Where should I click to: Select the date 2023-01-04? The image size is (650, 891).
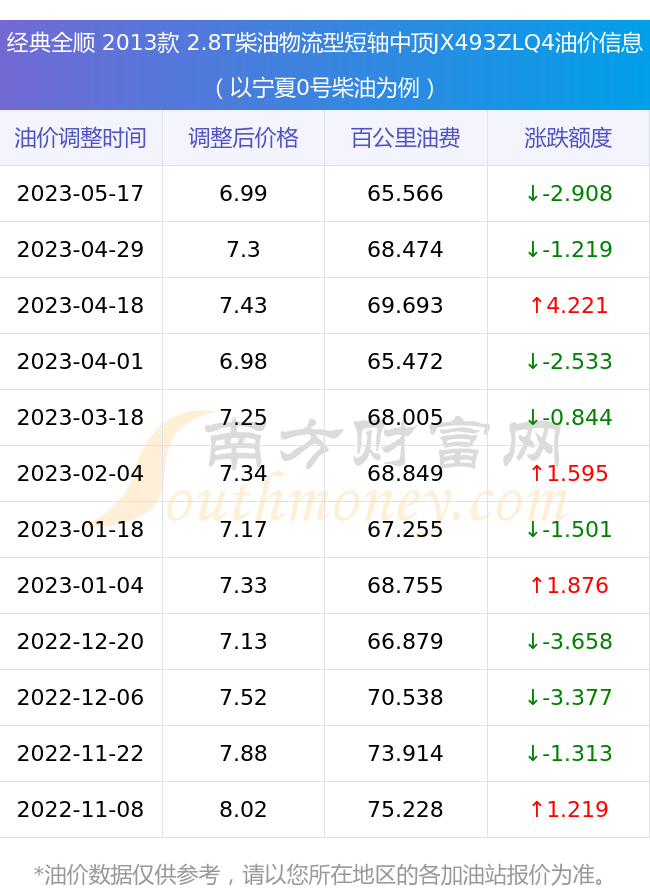coord(81,585)
